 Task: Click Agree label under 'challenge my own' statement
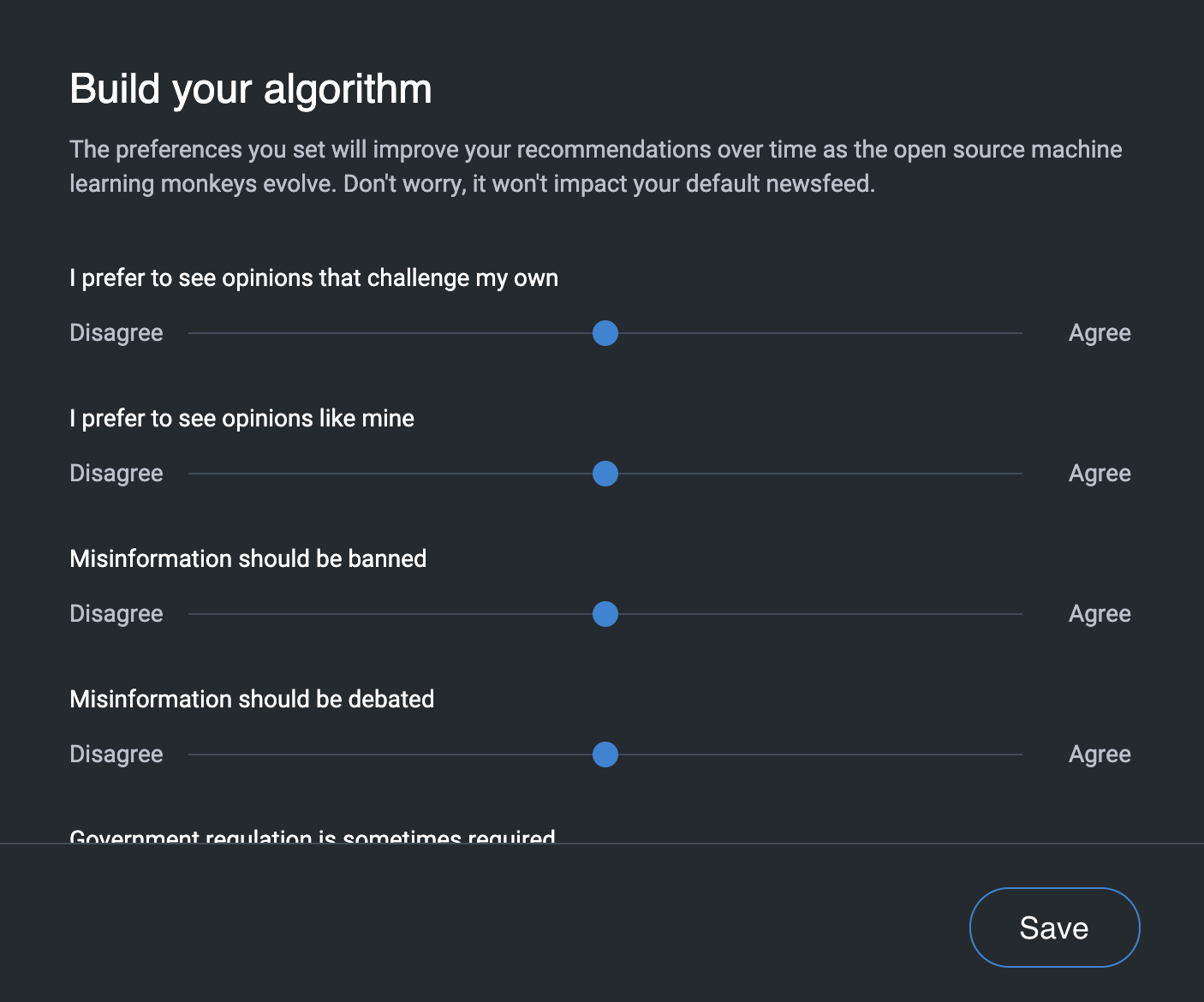pos(1099,333)
